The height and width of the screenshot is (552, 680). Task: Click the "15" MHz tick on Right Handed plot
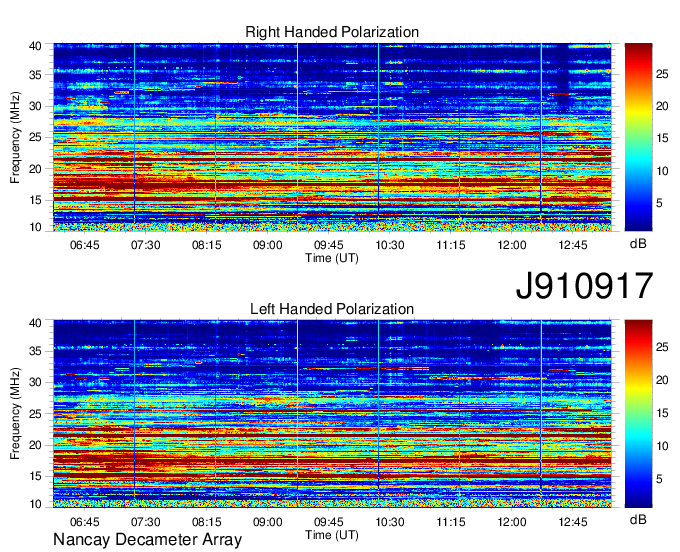[x=35, y=200]
